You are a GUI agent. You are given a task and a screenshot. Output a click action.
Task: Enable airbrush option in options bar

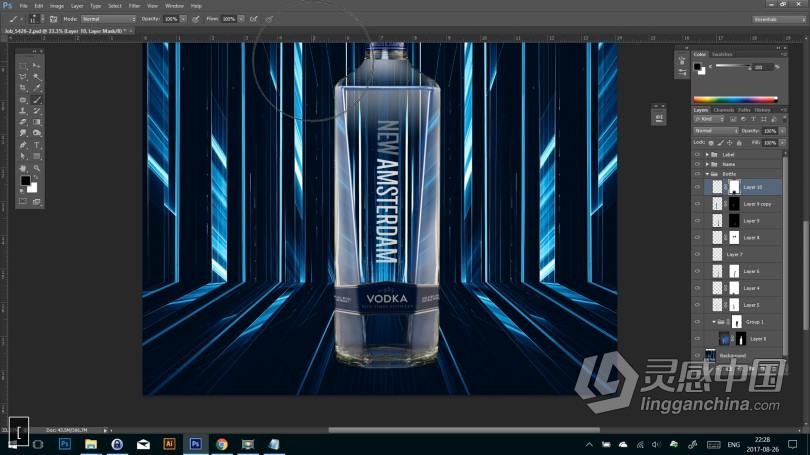click(254, 19)
